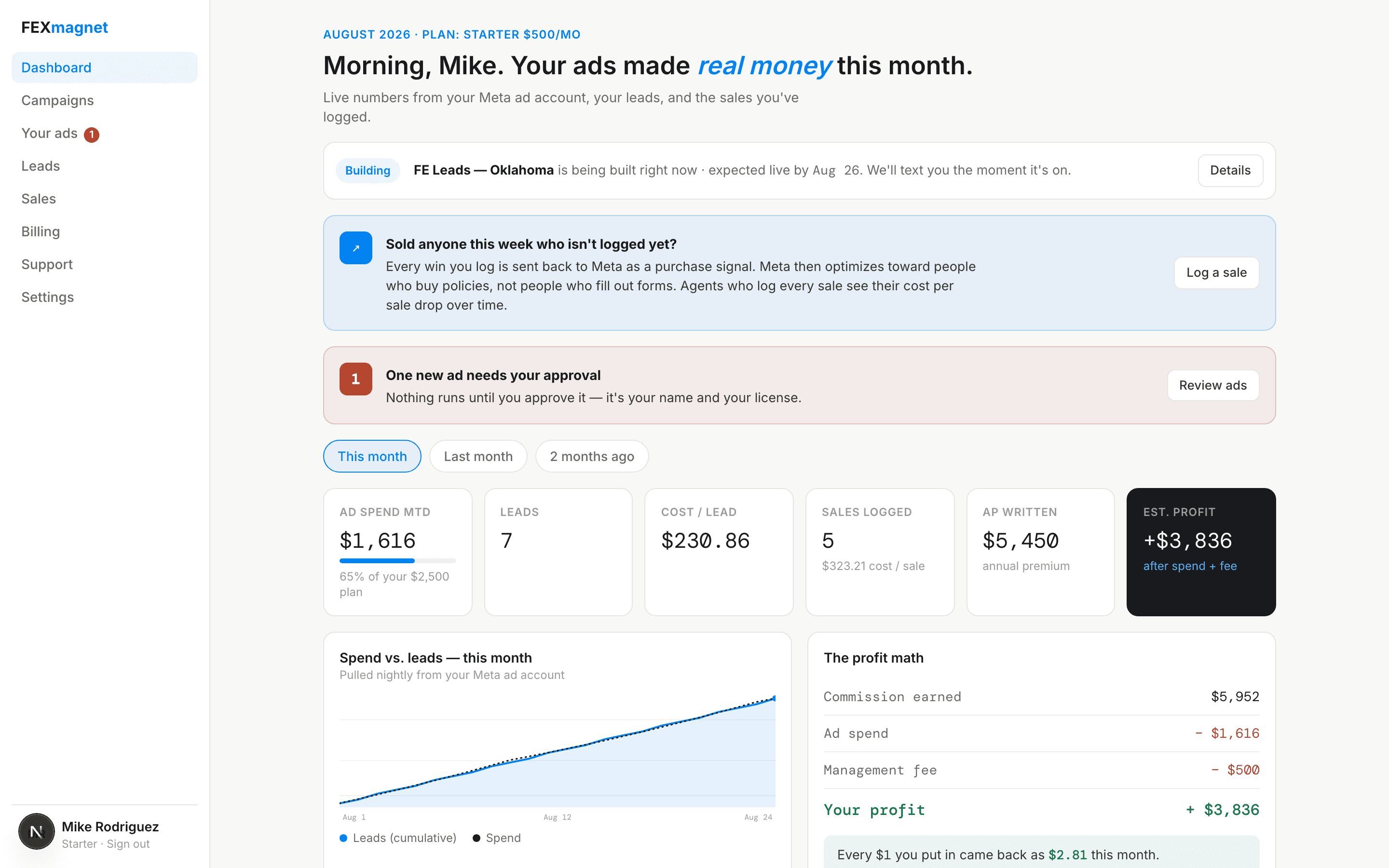The image size is (1389, 868).
Task: Click the Spend legend dot
Action: (x=477, y=838)
